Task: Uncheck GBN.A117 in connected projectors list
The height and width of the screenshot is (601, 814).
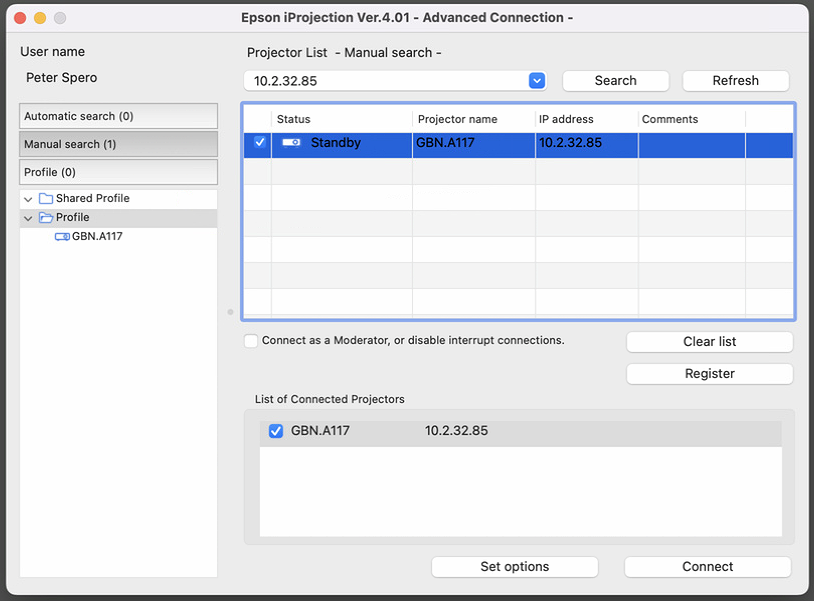Action: (x=276, y=431)
